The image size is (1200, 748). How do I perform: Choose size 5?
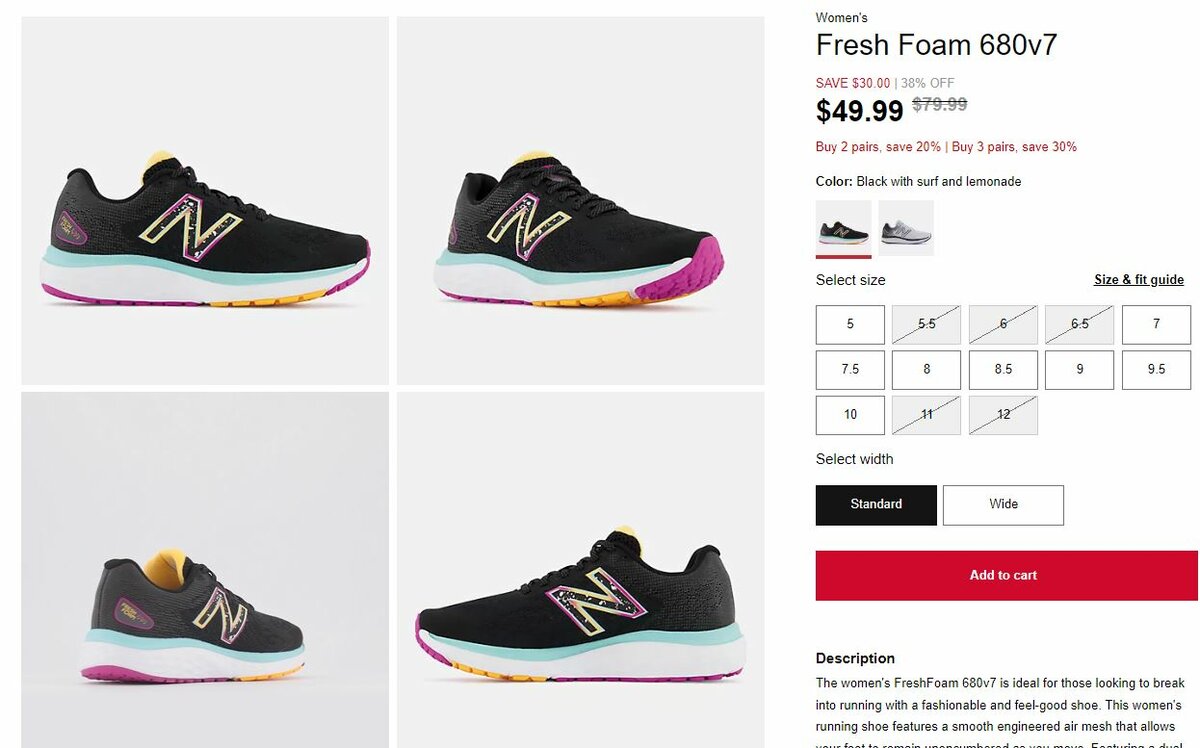(x=850, y=325)
